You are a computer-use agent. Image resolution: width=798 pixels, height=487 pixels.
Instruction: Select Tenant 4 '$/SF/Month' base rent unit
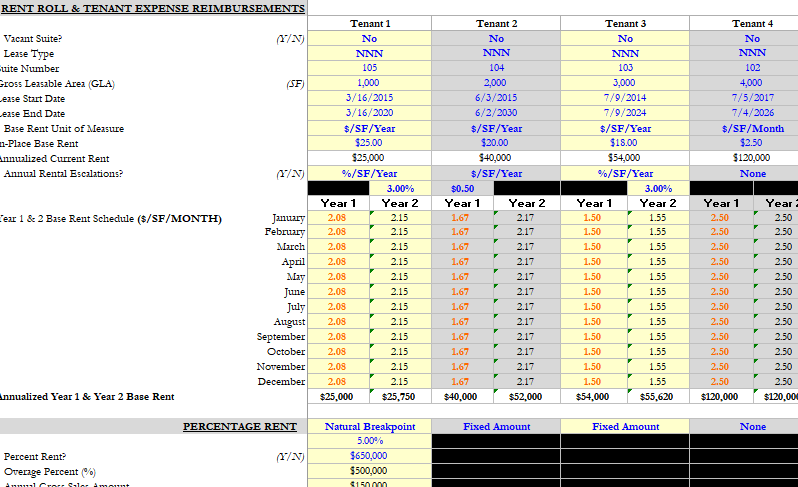click(x=752, y=128)
